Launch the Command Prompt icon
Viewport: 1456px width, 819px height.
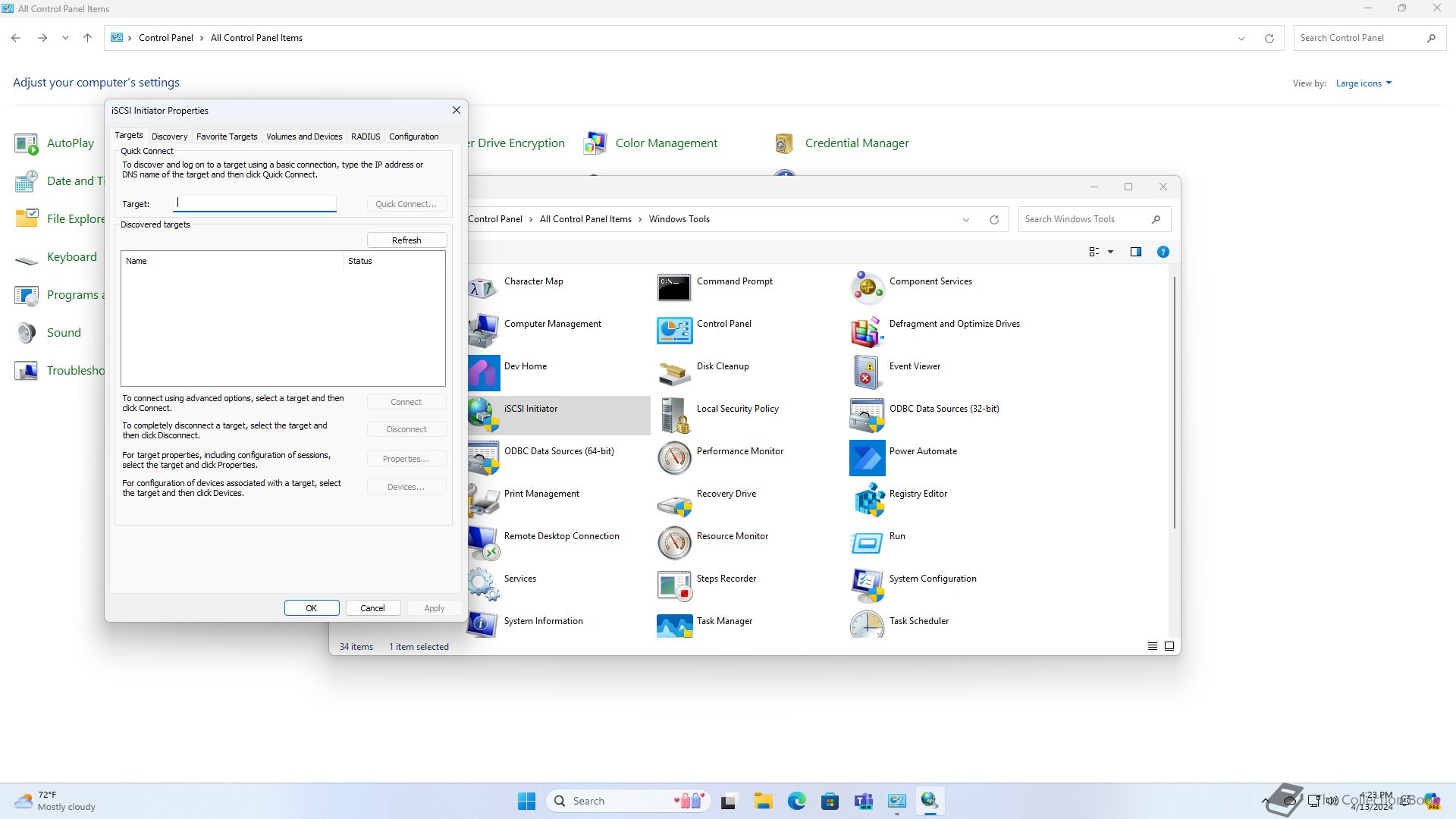pos(674,287)
